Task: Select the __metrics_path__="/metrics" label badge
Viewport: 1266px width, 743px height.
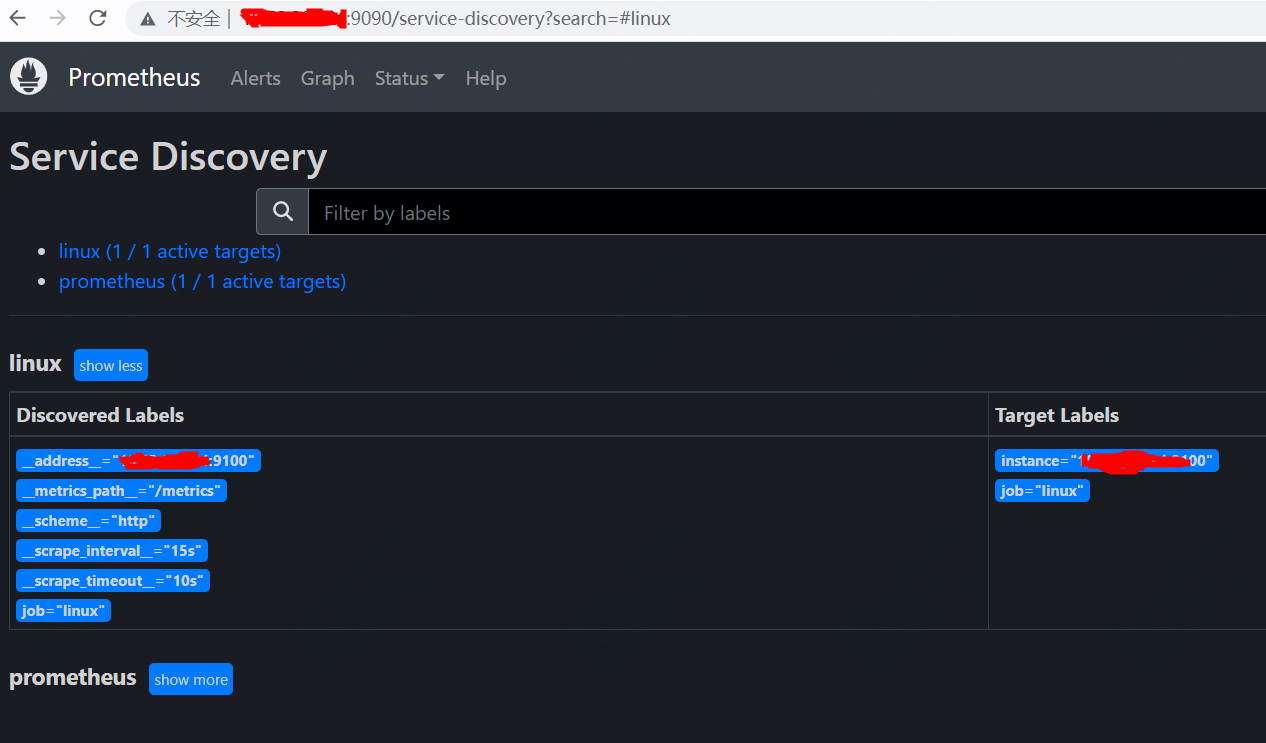Action: click(x=121, y=490)
